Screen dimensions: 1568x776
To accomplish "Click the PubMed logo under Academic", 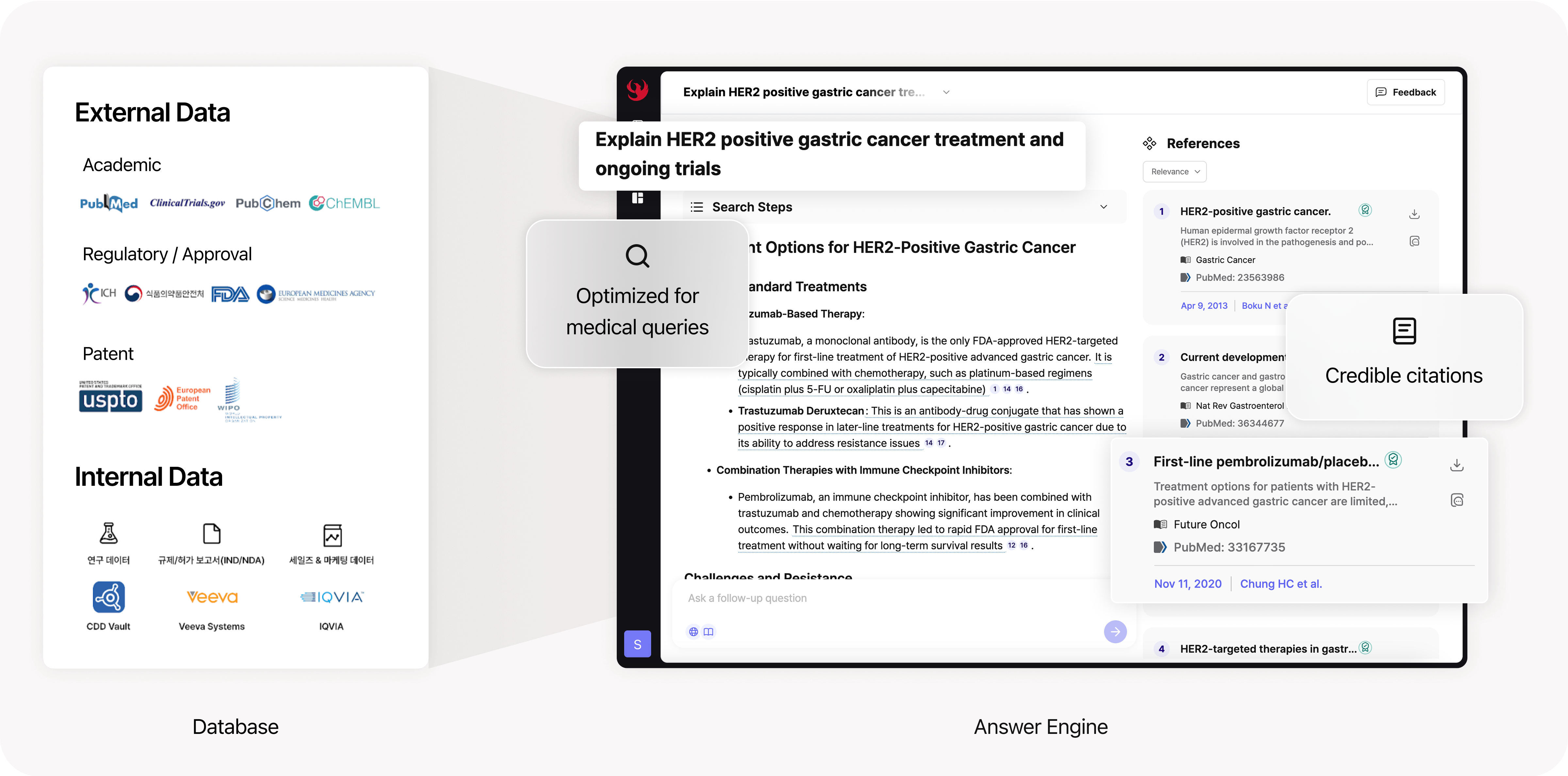I will 109,203.
